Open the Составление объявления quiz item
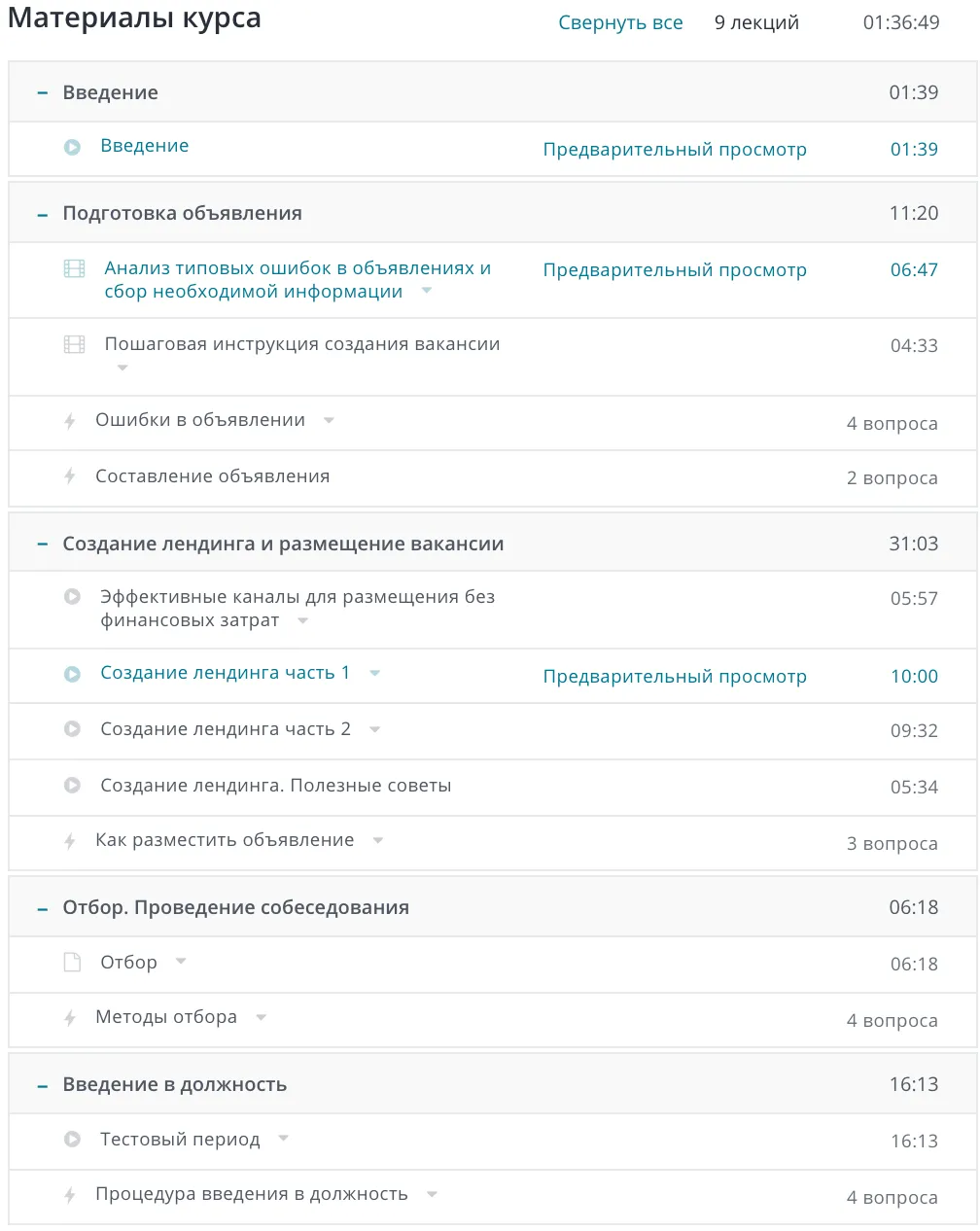The image size is (980, 1231). point(212,476)
